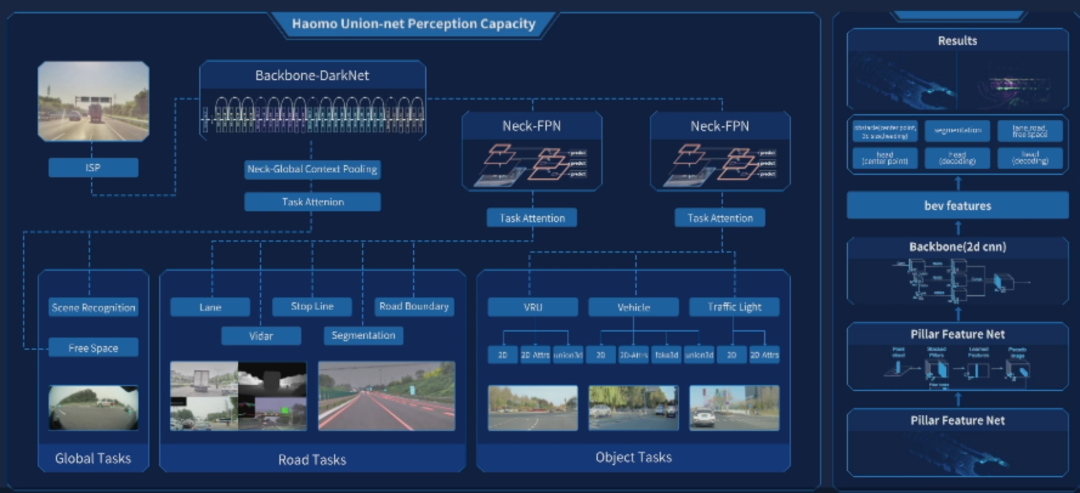
Task: Select the segmentation box under Results
Action: coord(958,130)
